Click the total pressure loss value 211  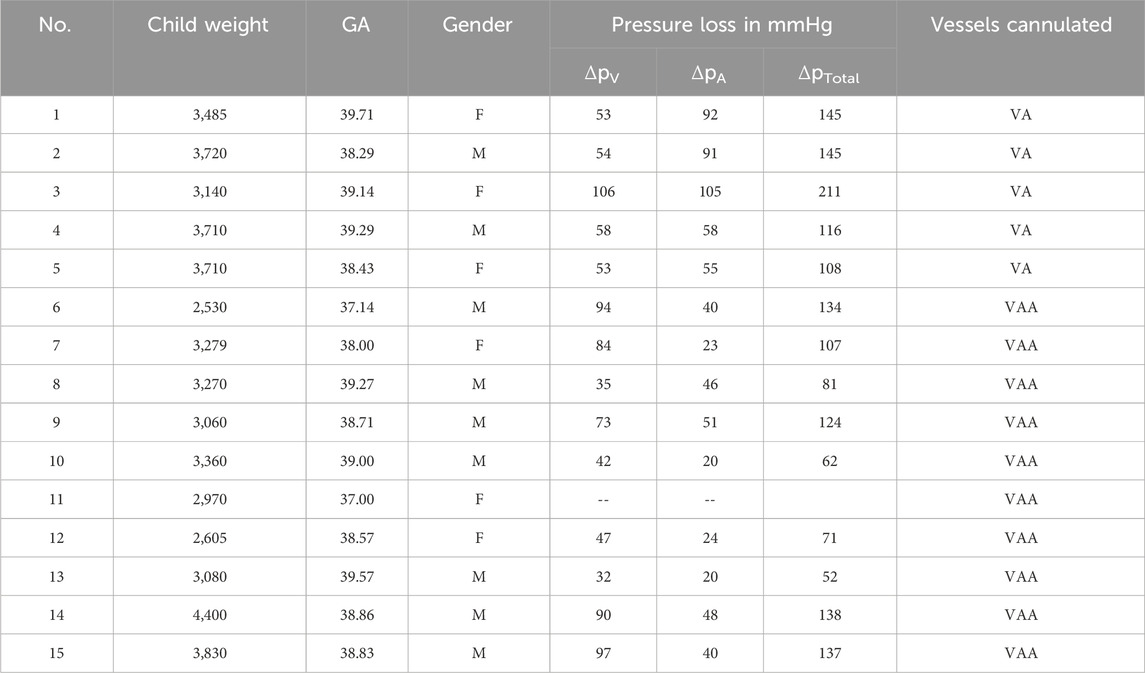[828, 192]
